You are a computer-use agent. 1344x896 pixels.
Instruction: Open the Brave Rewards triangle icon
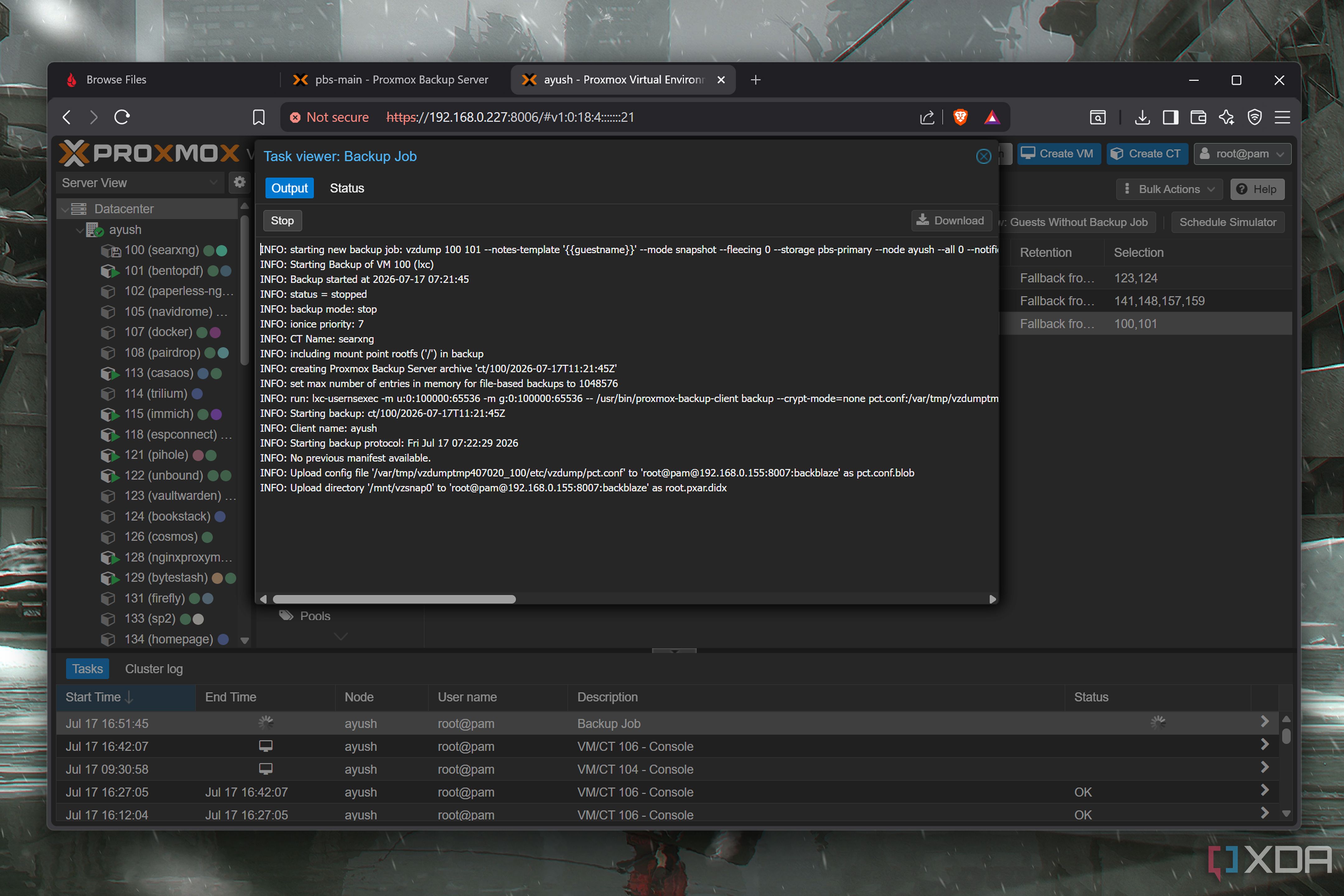coord(992,118)
